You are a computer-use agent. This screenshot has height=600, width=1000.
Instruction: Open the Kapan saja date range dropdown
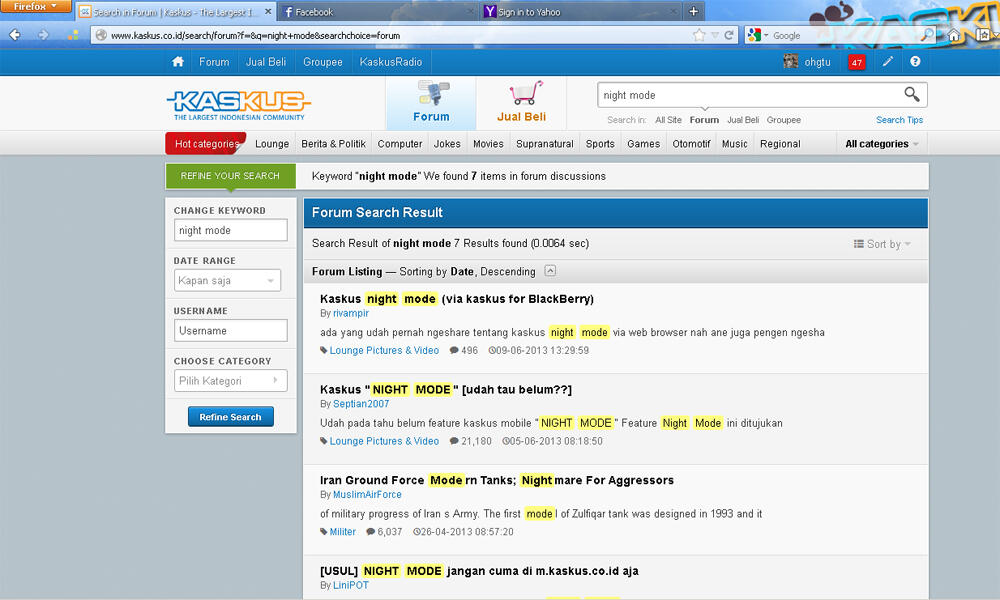[x=230, y=281]
